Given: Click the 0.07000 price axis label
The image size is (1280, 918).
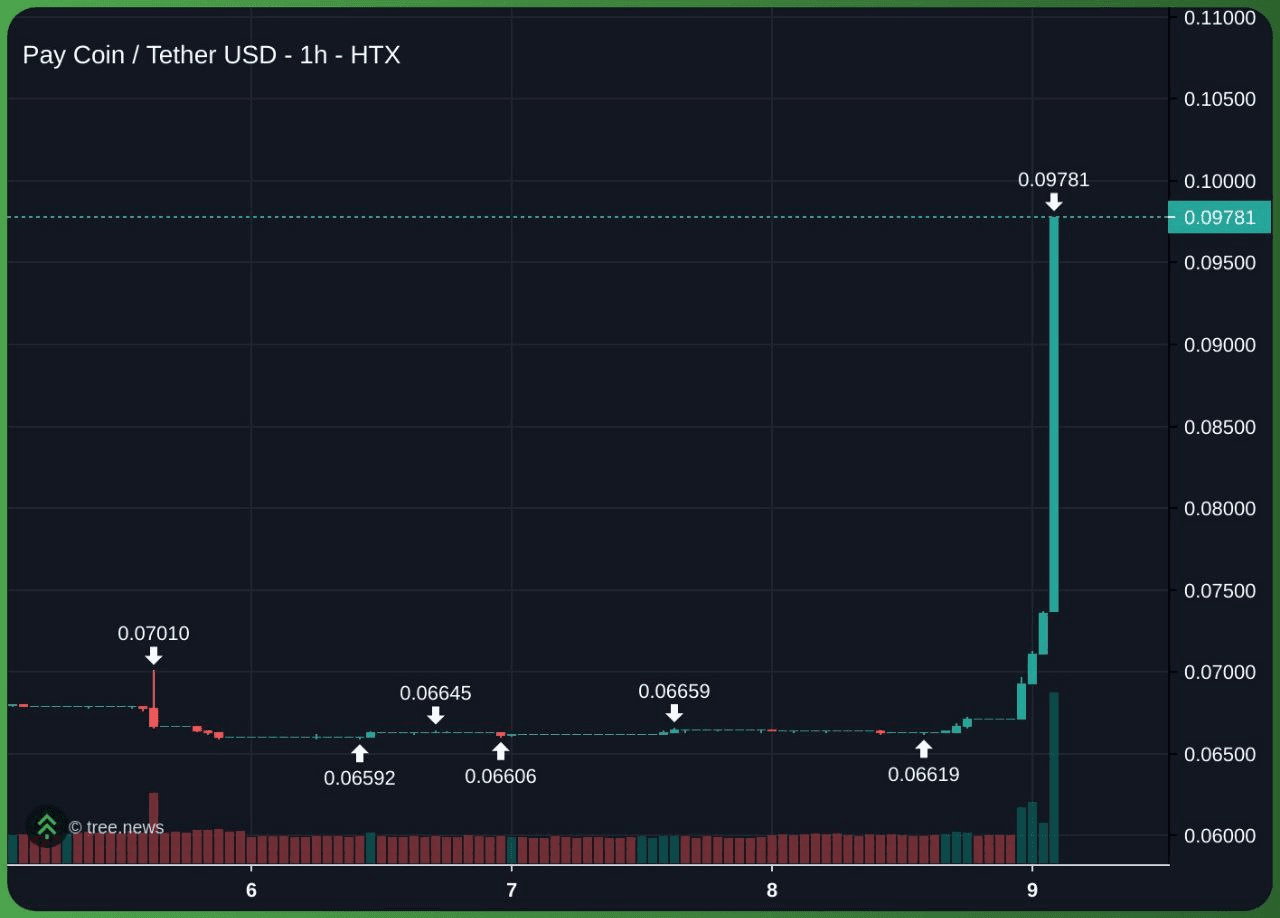Looking at the screenshot, I should point(1219,672).
